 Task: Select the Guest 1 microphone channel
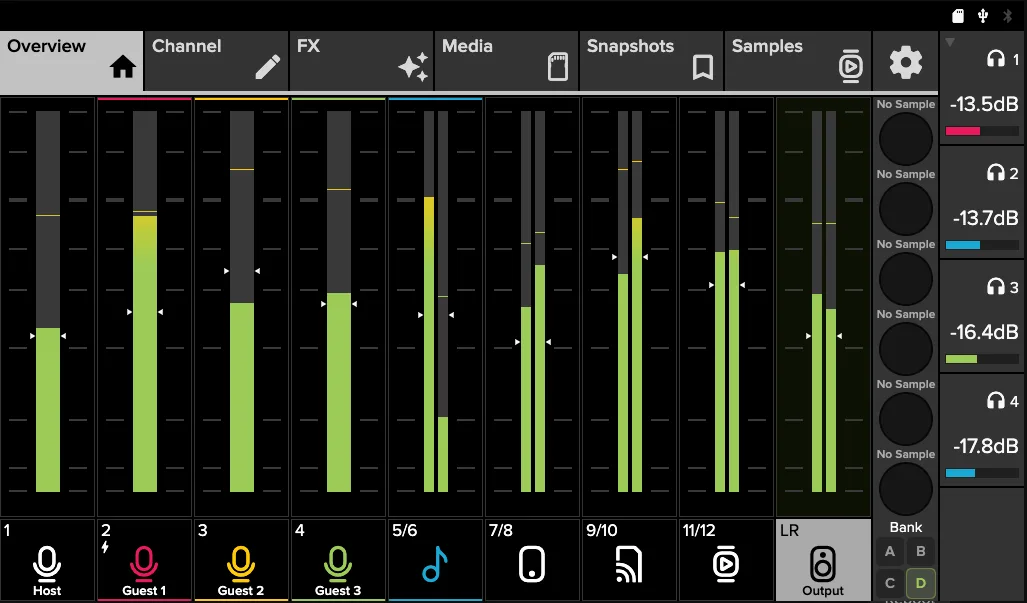coord(144,560)
